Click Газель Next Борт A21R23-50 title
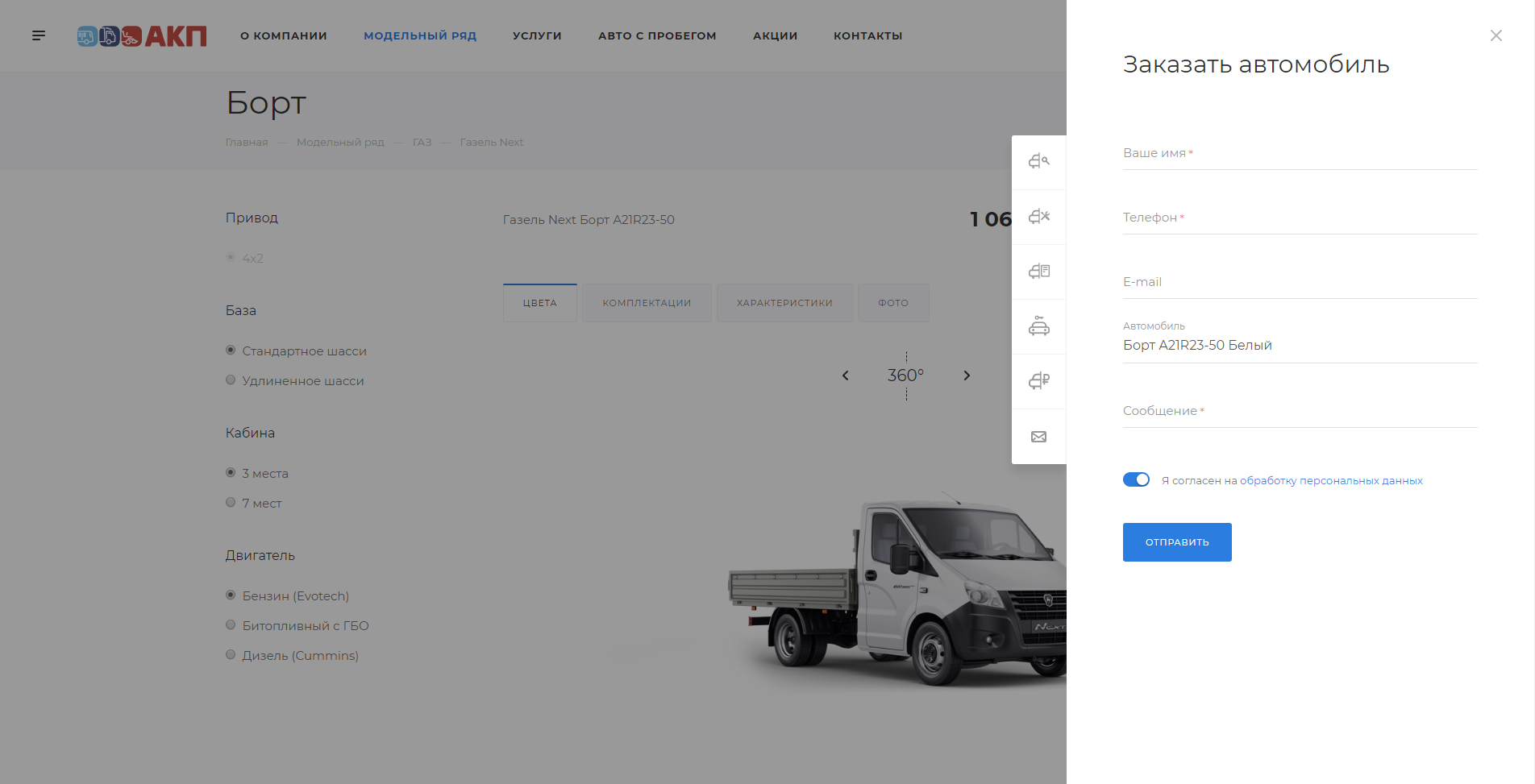 pyautogui.click(x=589, y=219)
